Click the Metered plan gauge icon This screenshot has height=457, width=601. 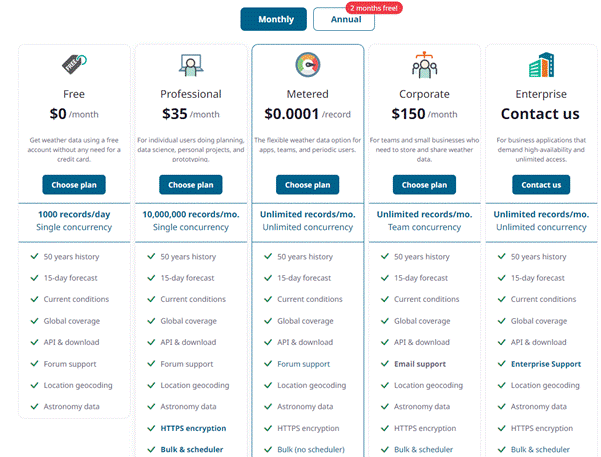(x=307, y=65)
